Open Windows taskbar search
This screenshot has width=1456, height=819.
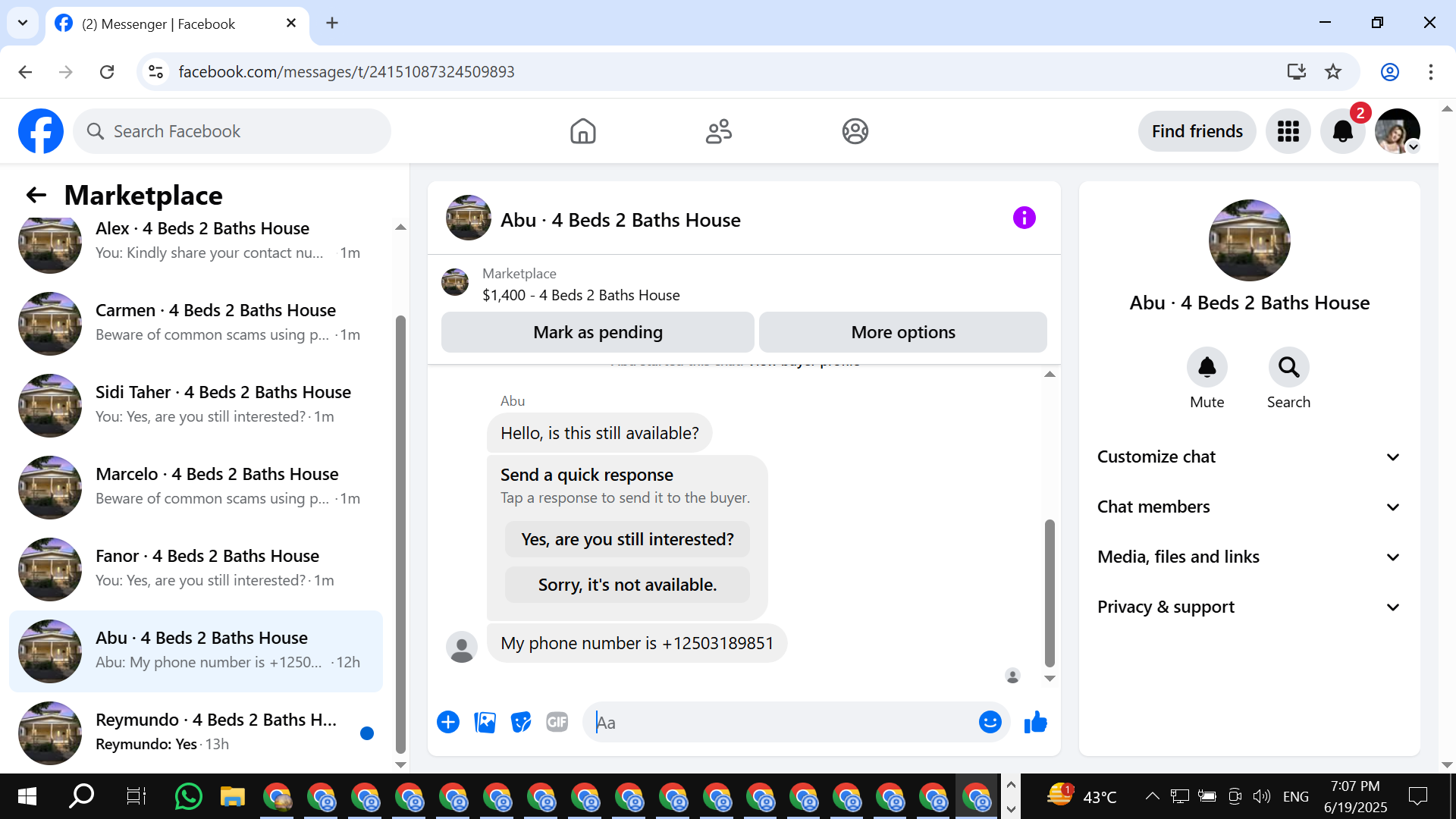[81, 796]
